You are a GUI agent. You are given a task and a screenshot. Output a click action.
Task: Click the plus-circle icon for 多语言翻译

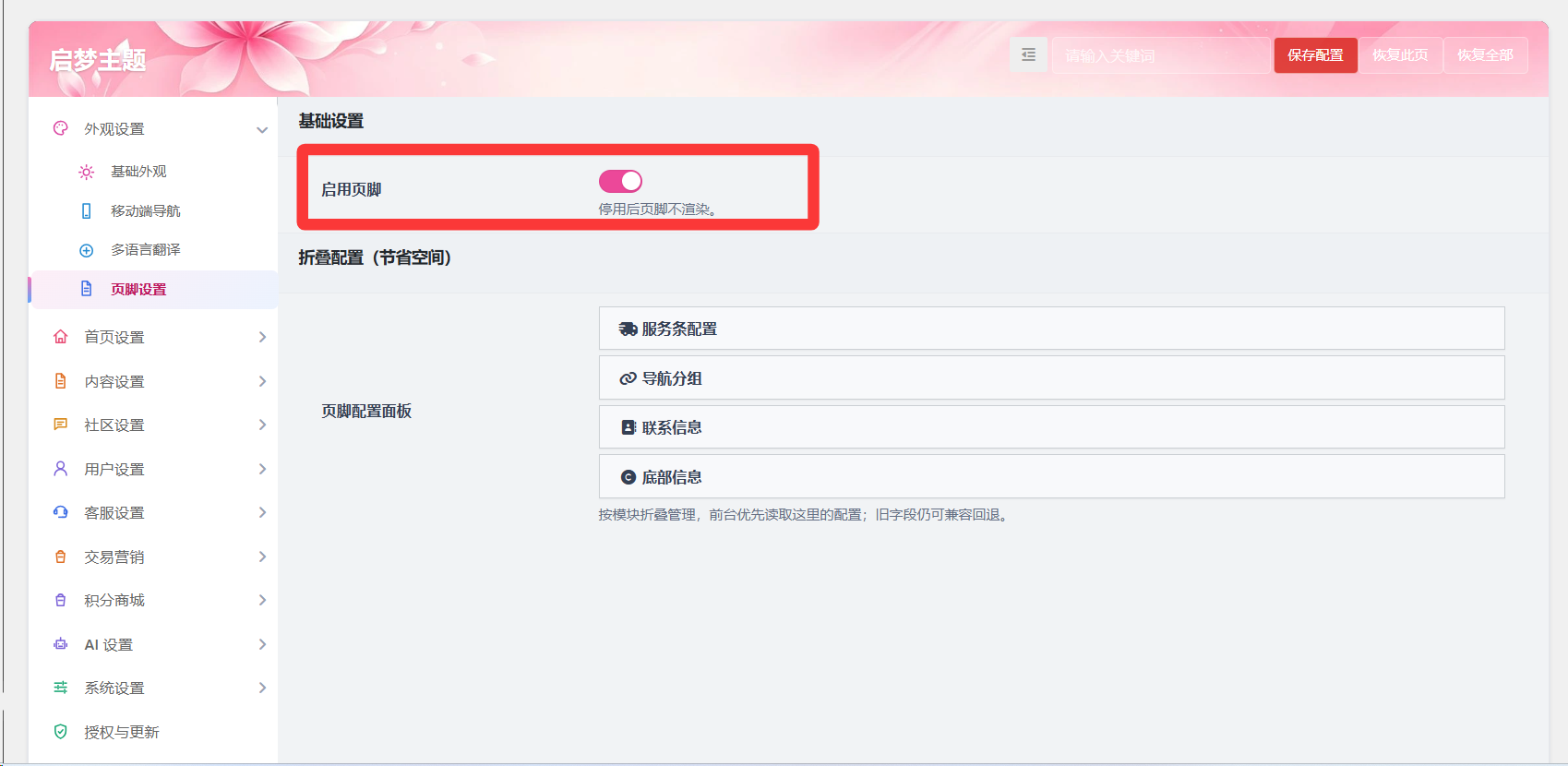point(87,250)
